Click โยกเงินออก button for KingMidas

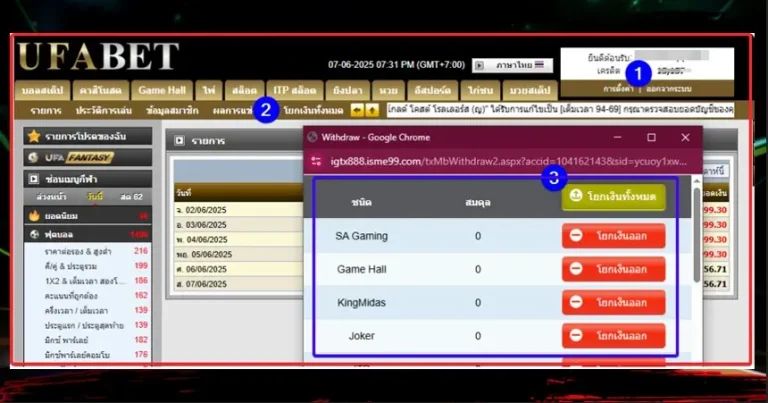point(613,302)
